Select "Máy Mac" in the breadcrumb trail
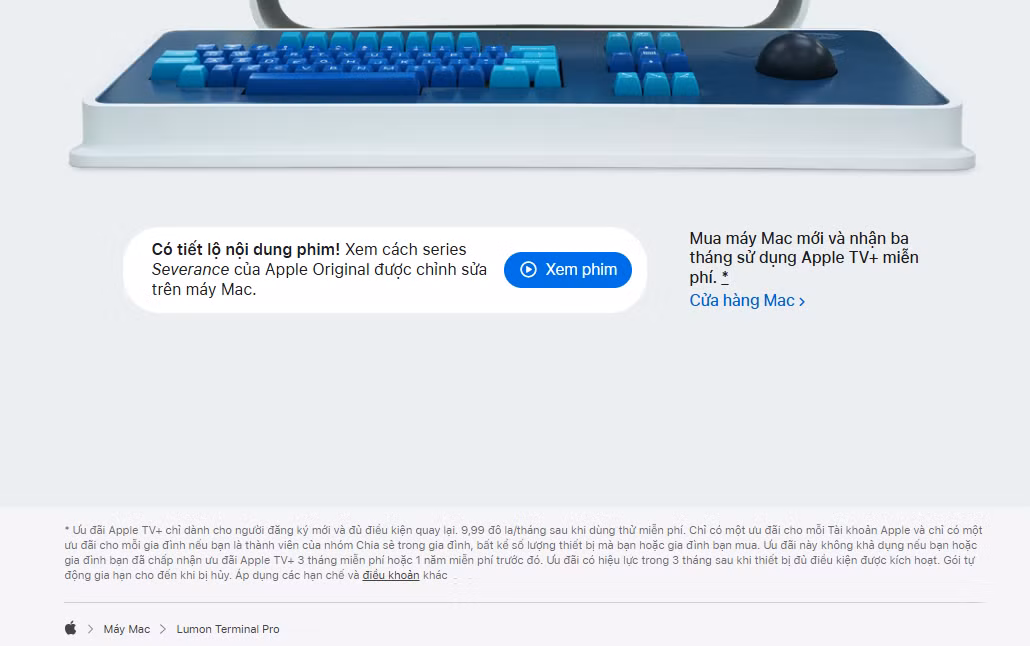This screenshot has height=646, width=1030. [x=126, y=629]
